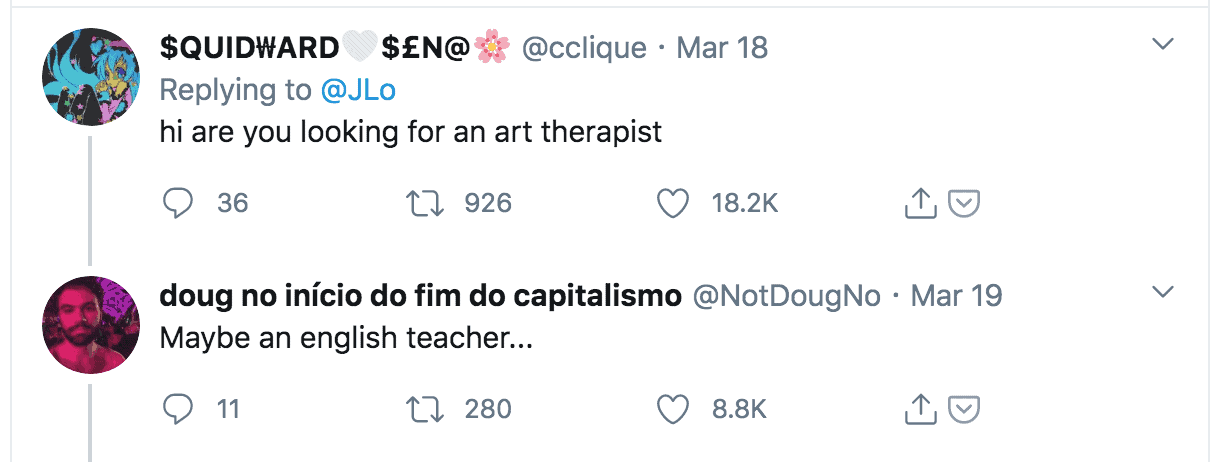Viewport: 1218px width, 462px height.
Task: Share the english teacher tweet
Action: [x=918, y=408]
